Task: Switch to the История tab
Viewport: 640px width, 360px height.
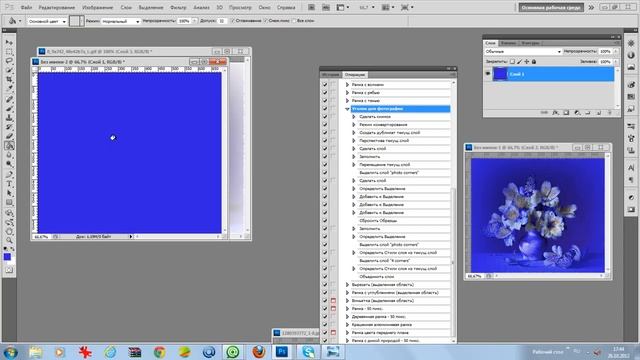Action: [331, 75]
